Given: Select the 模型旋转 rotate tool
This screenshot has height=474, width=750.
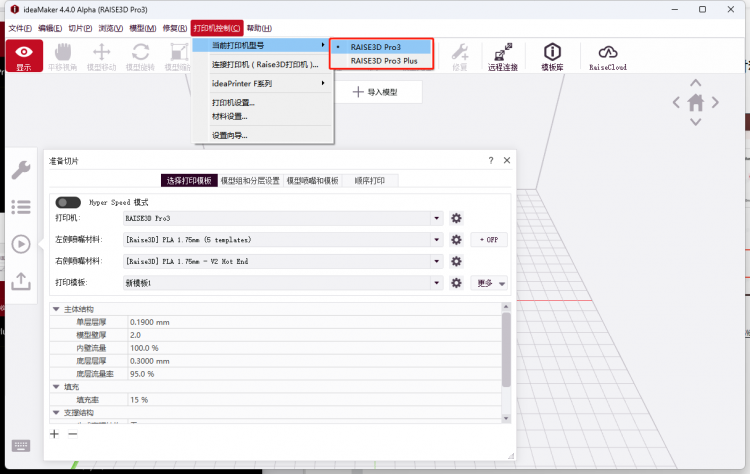Looking at the screenshot, I should [140, 57].
